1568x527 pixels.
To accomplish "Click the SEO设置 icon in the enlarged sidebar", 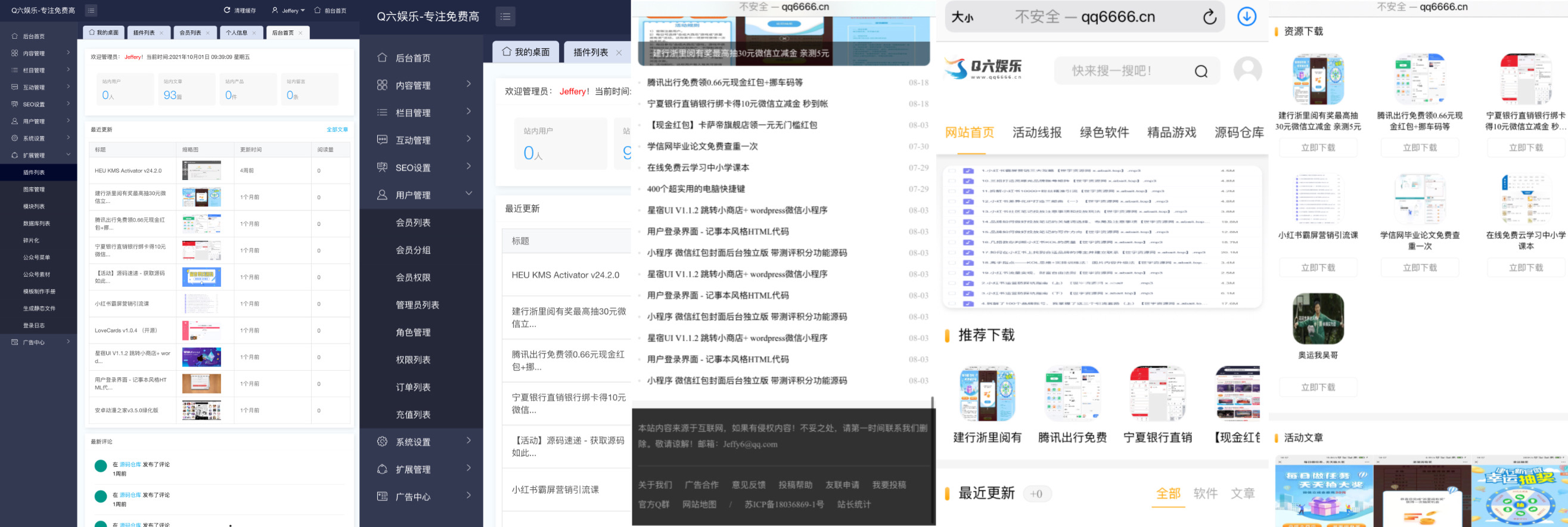I will coord(382,168).
